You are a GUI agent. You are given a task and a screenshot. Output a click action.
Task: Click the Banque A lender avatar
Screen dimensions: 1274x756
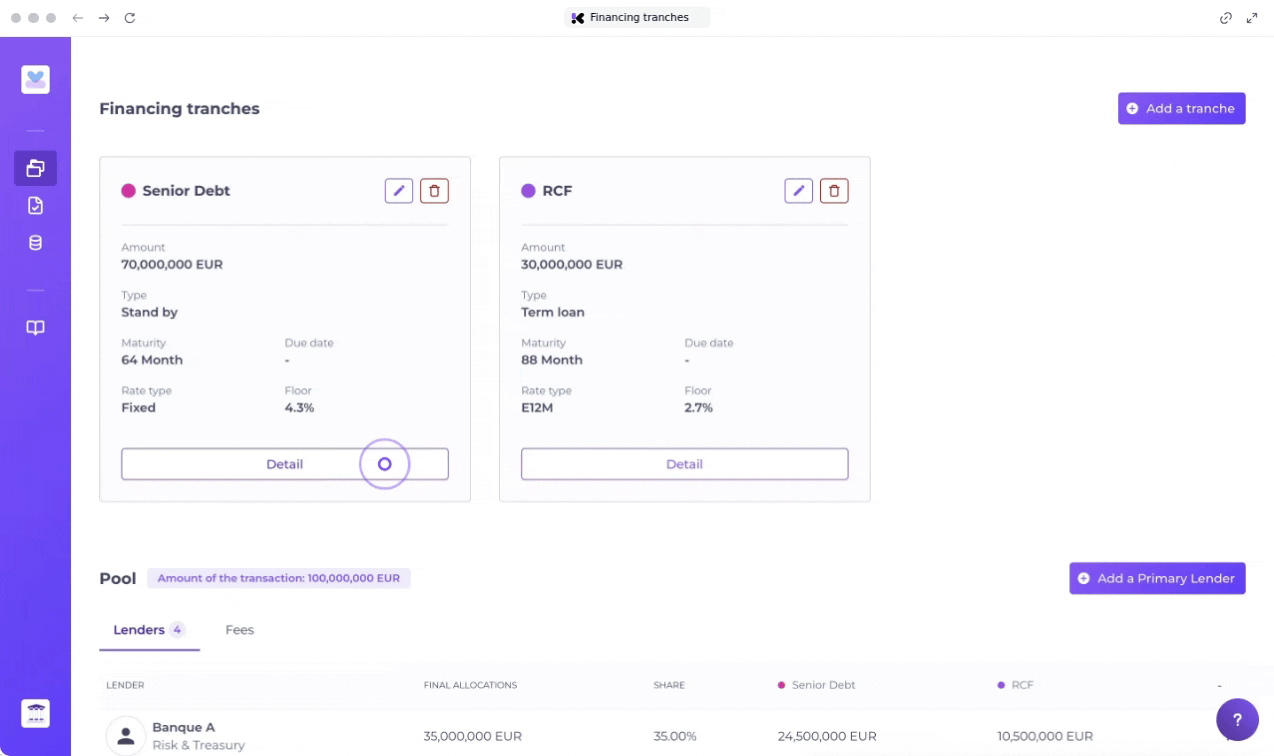(126, 736)
